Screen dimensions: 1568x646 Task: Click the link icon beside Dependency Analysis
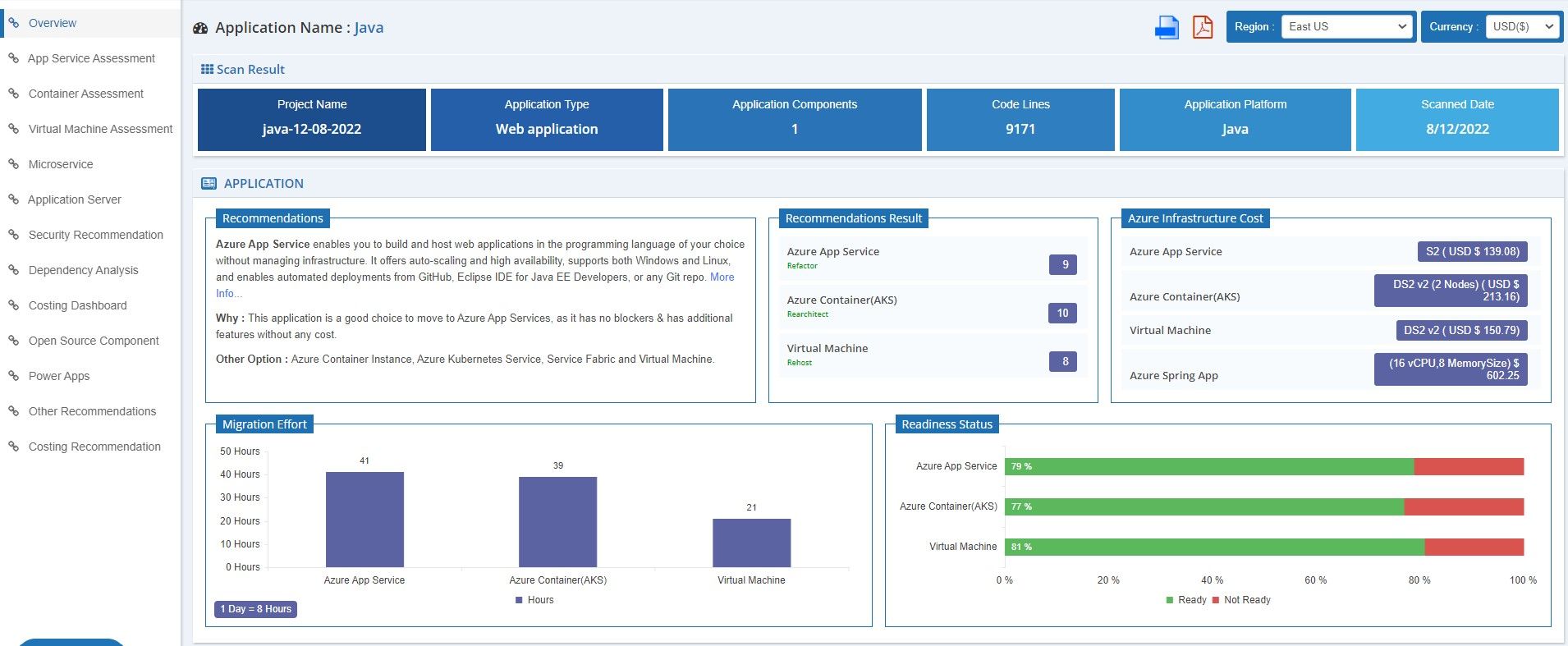click(14, 270)
